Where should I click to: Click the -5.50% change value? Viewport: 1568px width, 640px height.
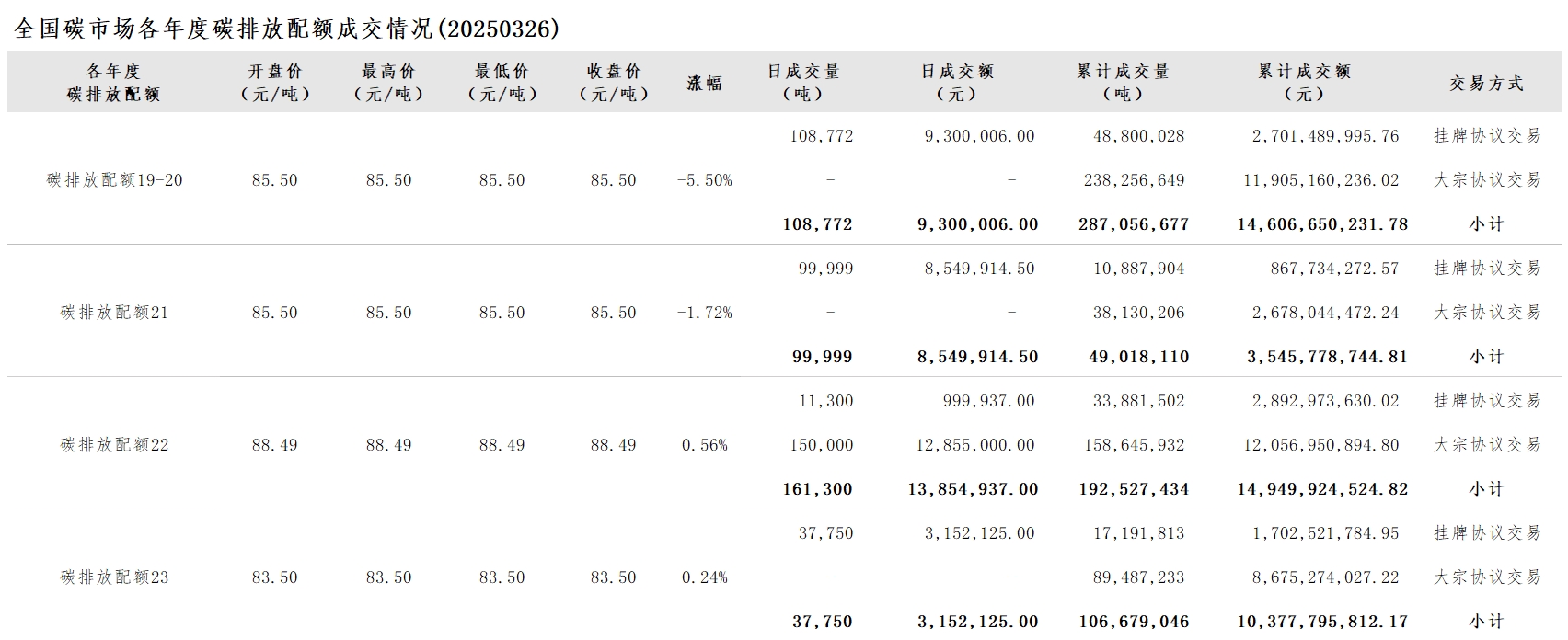point(705,180)
